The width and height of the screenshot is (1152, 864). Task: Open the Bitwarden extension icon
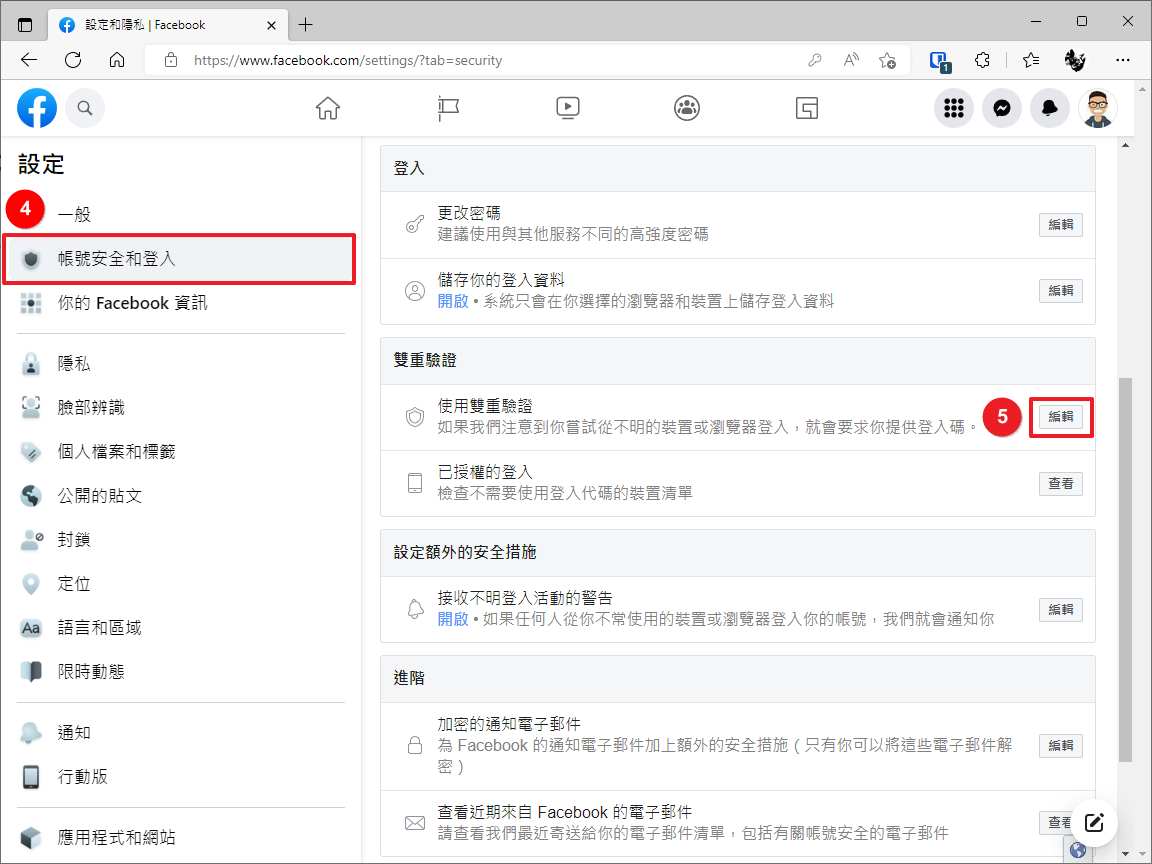pyautogui.click(x=940, y=61)
